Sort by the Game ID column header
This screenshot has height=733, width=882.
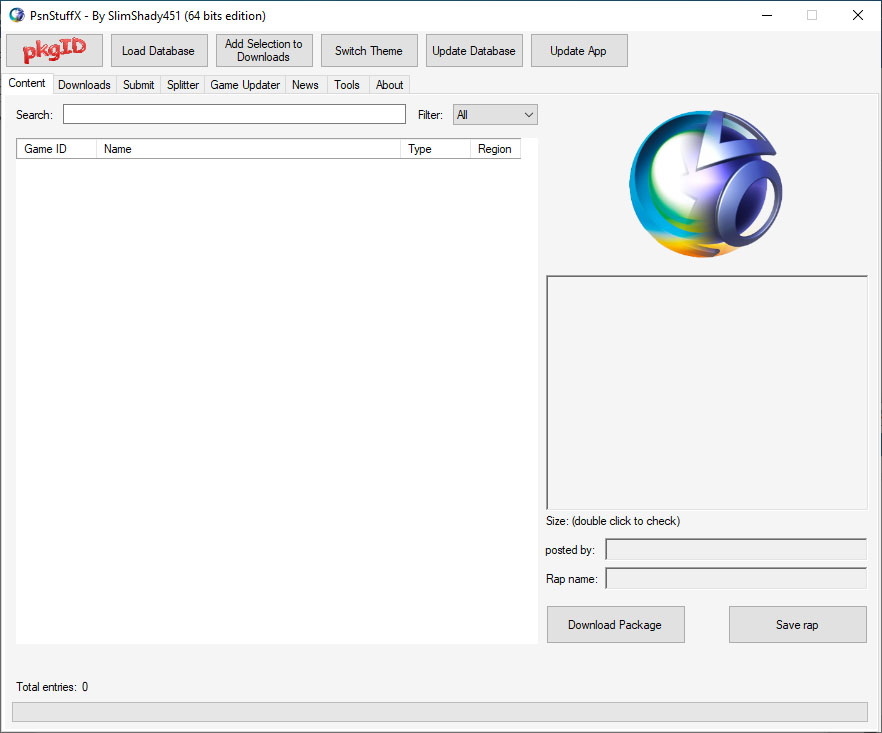click(x=56, y=149)
